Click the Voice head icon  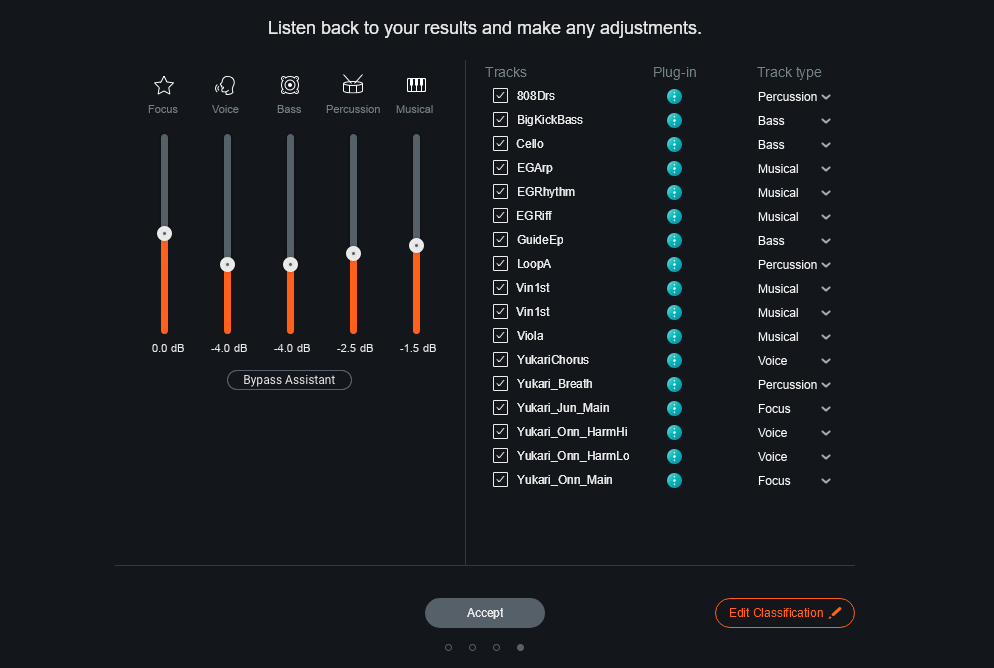(x=225, y=85)
